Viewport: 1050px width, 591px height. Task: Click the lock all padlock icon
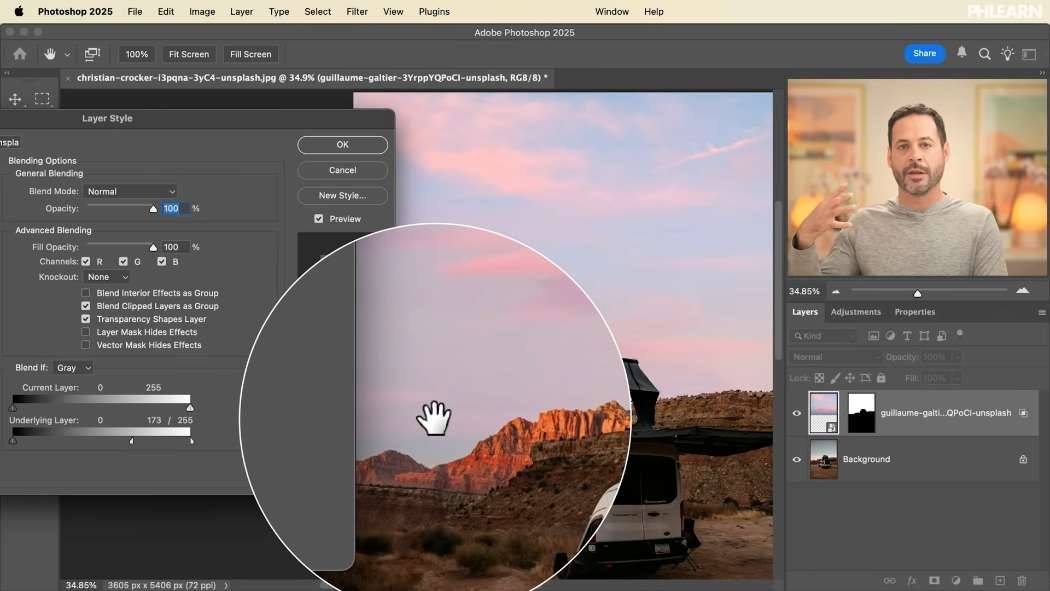[x=881, y=378]
